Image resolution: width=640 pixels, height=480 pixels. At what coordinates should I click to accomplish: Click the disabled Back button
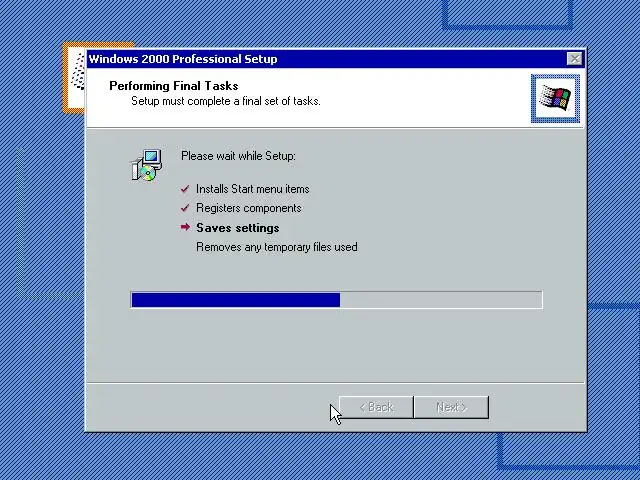point(376,407)
